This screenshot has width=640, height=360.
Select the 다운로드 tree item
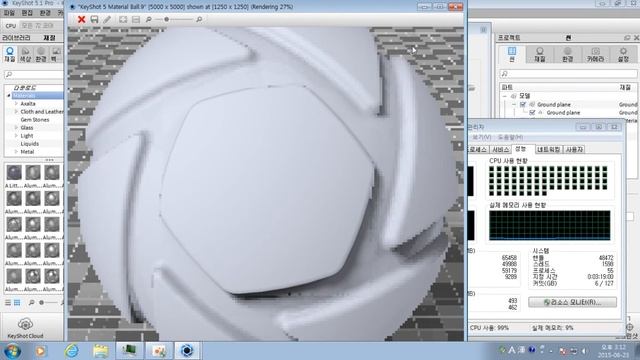[x=24, y=88]
